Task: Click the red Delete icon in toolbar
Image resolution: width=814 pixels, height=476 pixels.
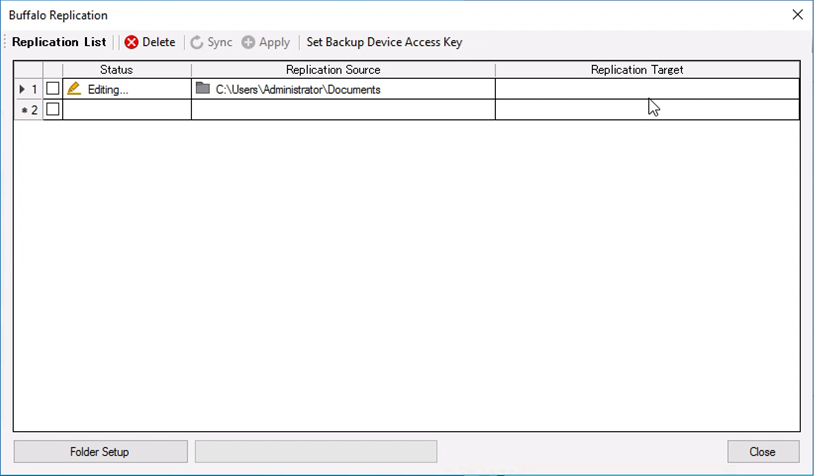Action: [x=131, y=42]
